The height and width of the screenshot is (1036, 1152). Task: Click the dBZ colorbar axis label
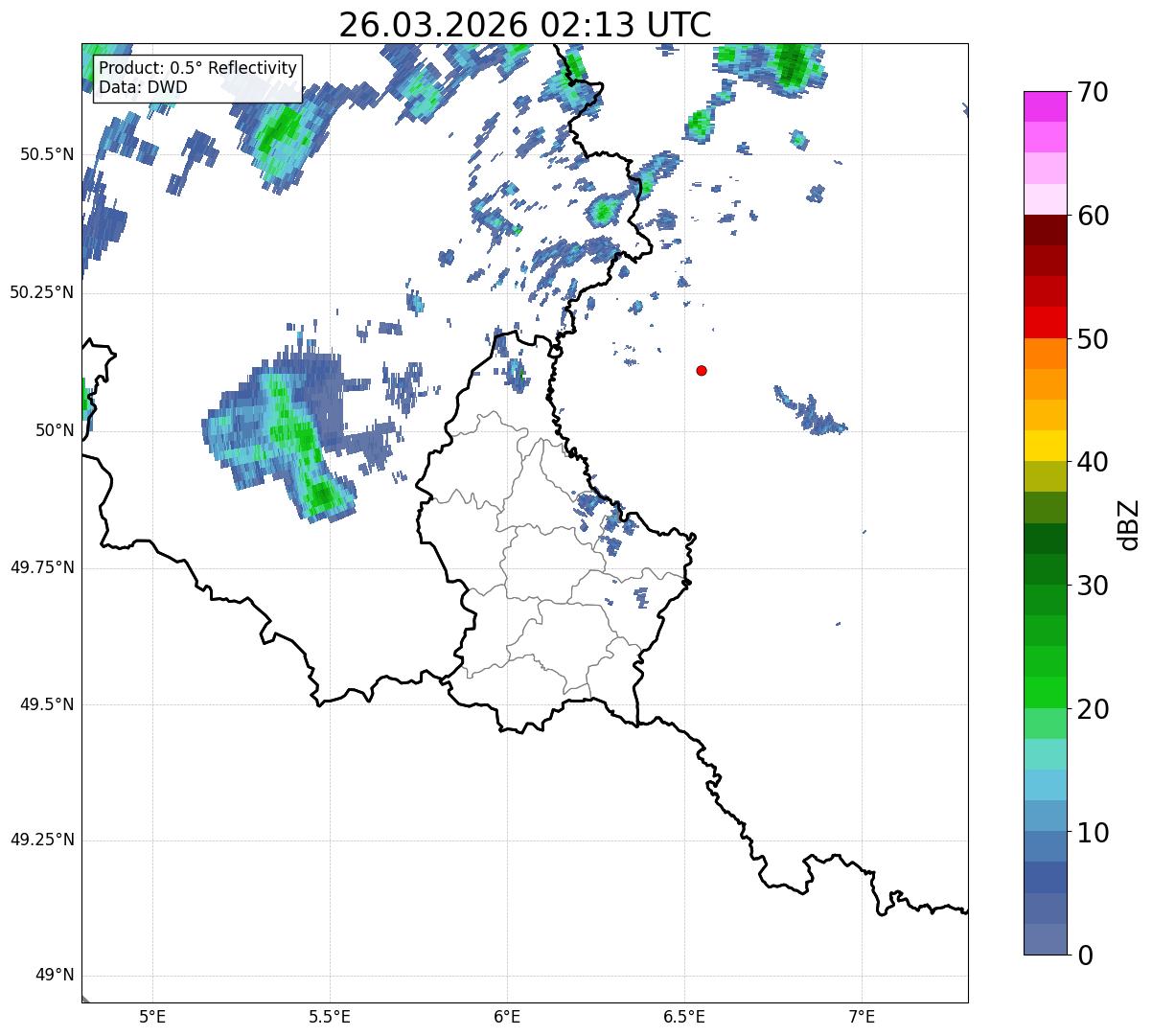click(x=1129, y=523)
